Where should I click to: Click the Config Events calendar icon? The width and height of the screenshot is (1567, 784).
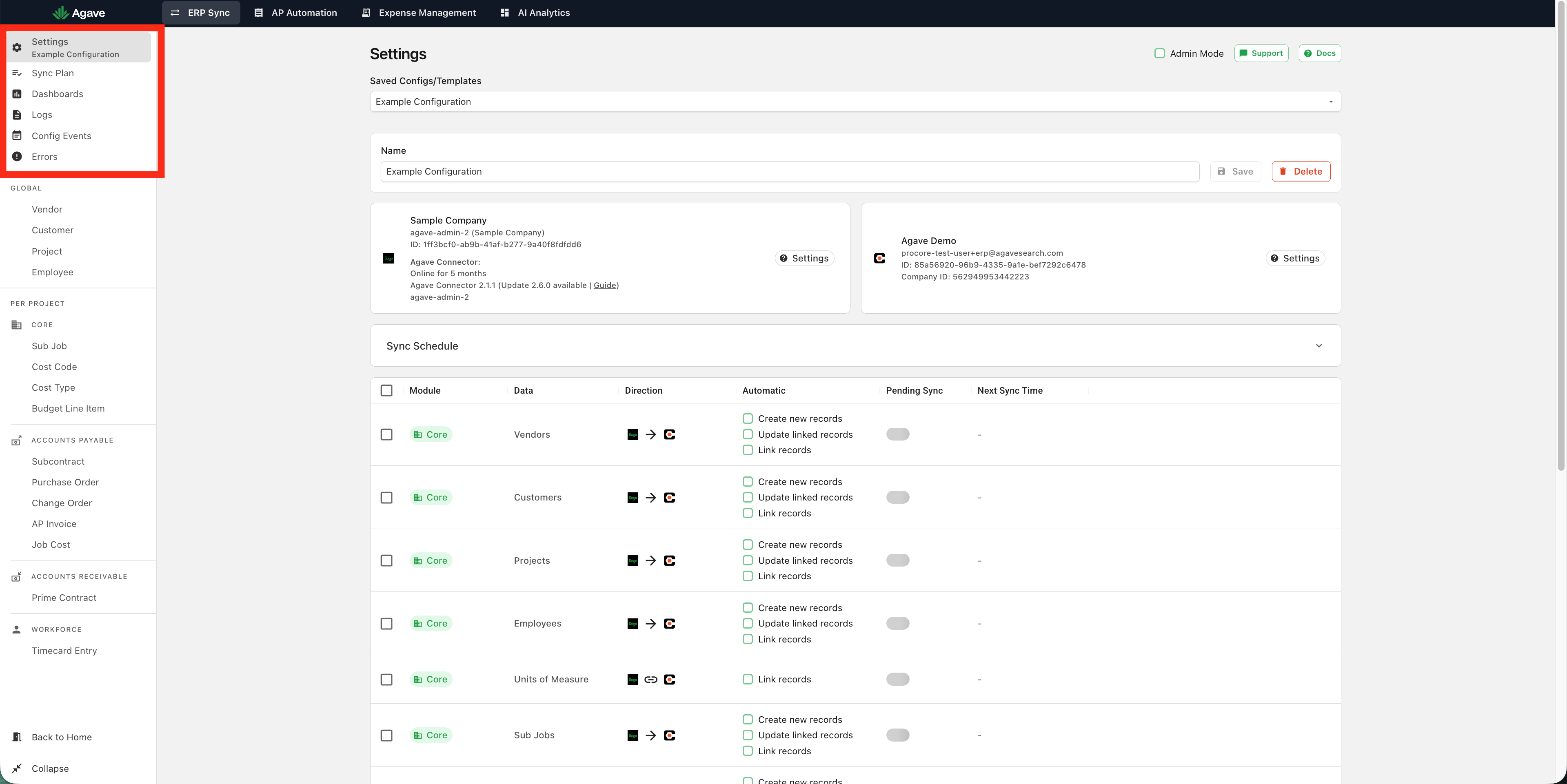[17, 136]
